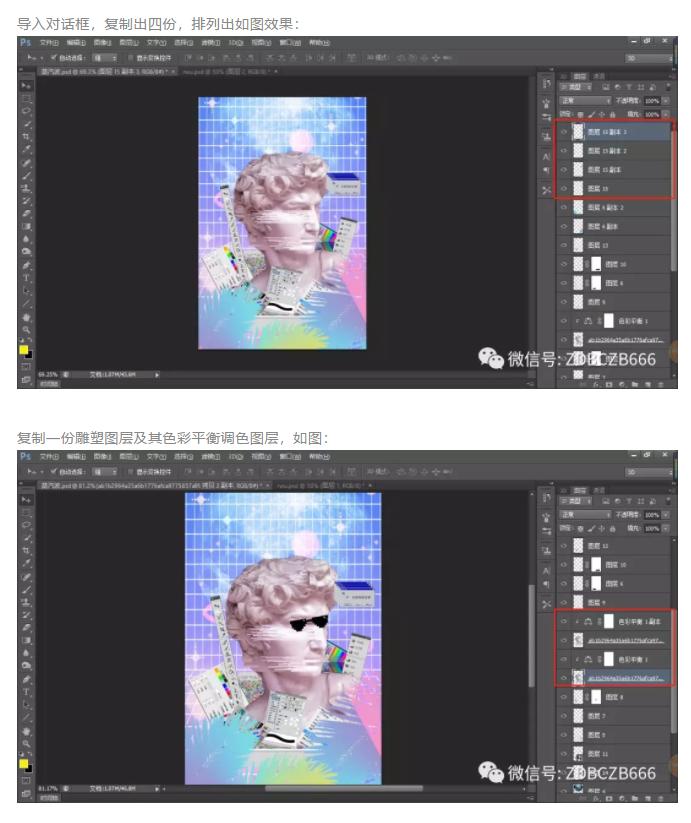This screenshot has height=823, width=691.
Task: Select the Lasso tool in upper Photoshop window
Action: [x=26, y=111]
